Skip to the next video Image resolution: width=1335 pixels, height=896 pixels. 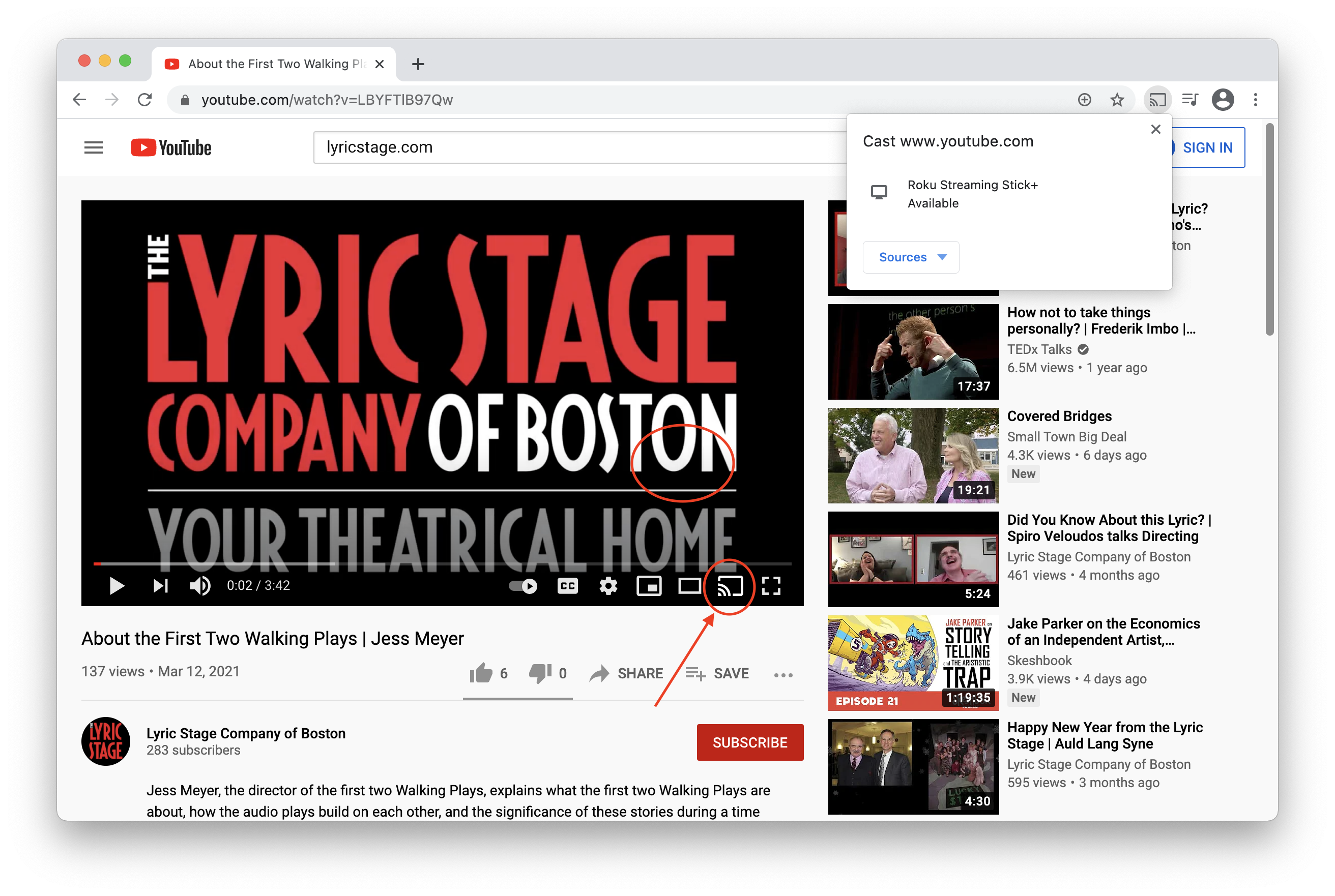(161, 586)
